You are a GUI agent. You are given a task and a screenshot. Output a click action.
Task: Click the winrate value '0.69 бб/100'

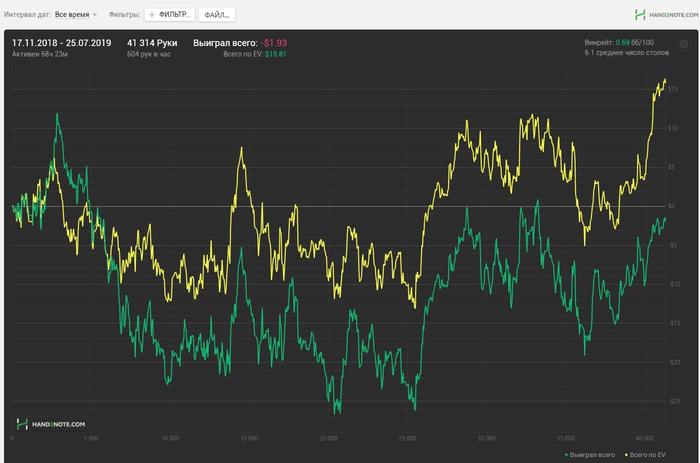coord(634,42)
